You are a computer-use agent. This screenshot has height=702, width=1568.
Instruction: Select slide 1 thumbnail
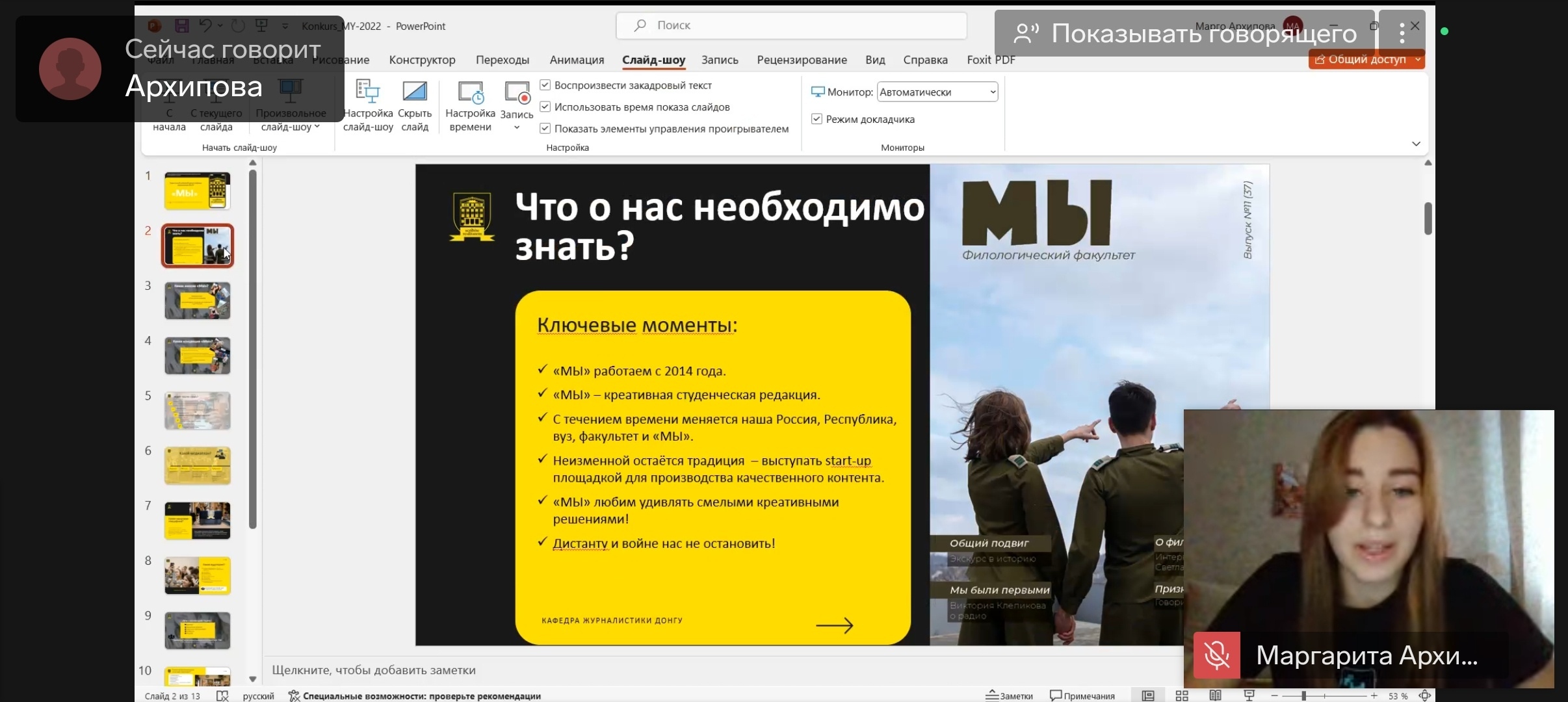197,190
